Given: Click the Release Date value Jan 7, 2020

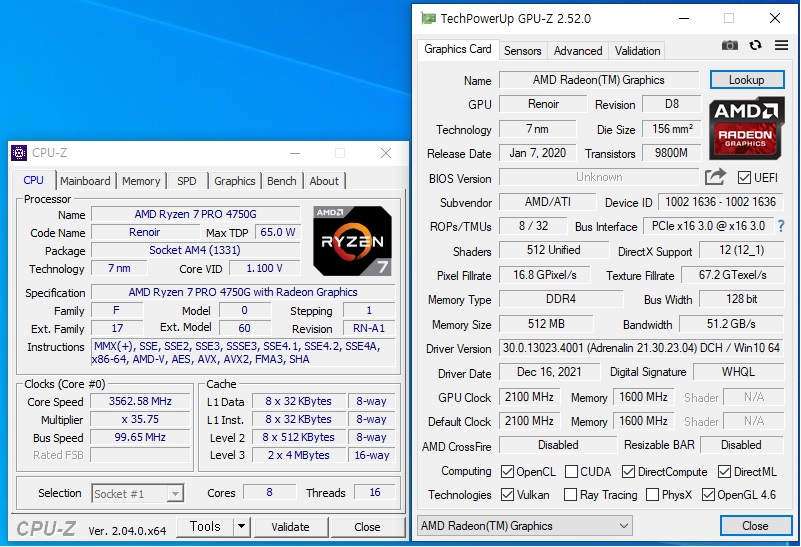Looking at the screenshot, I should [537, 153].
